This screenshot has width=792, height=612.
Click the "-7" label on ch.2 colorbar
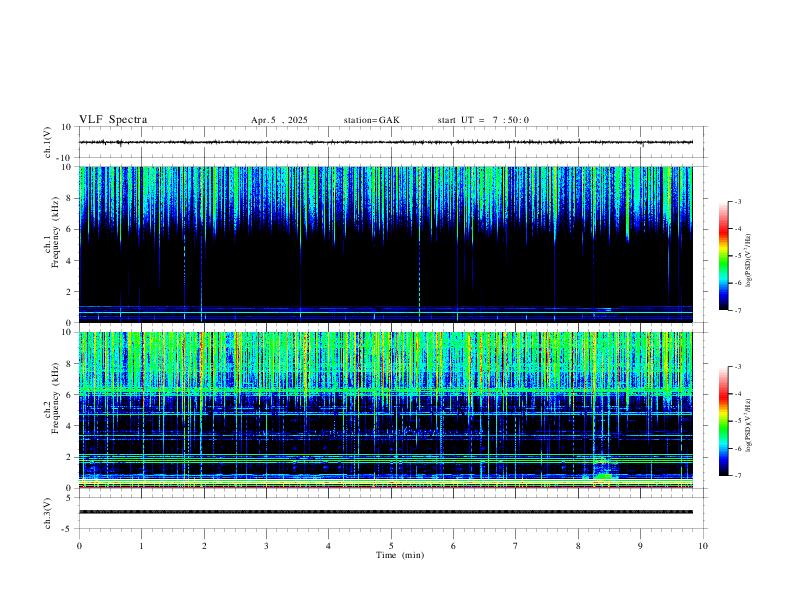(x=738, y=476)
